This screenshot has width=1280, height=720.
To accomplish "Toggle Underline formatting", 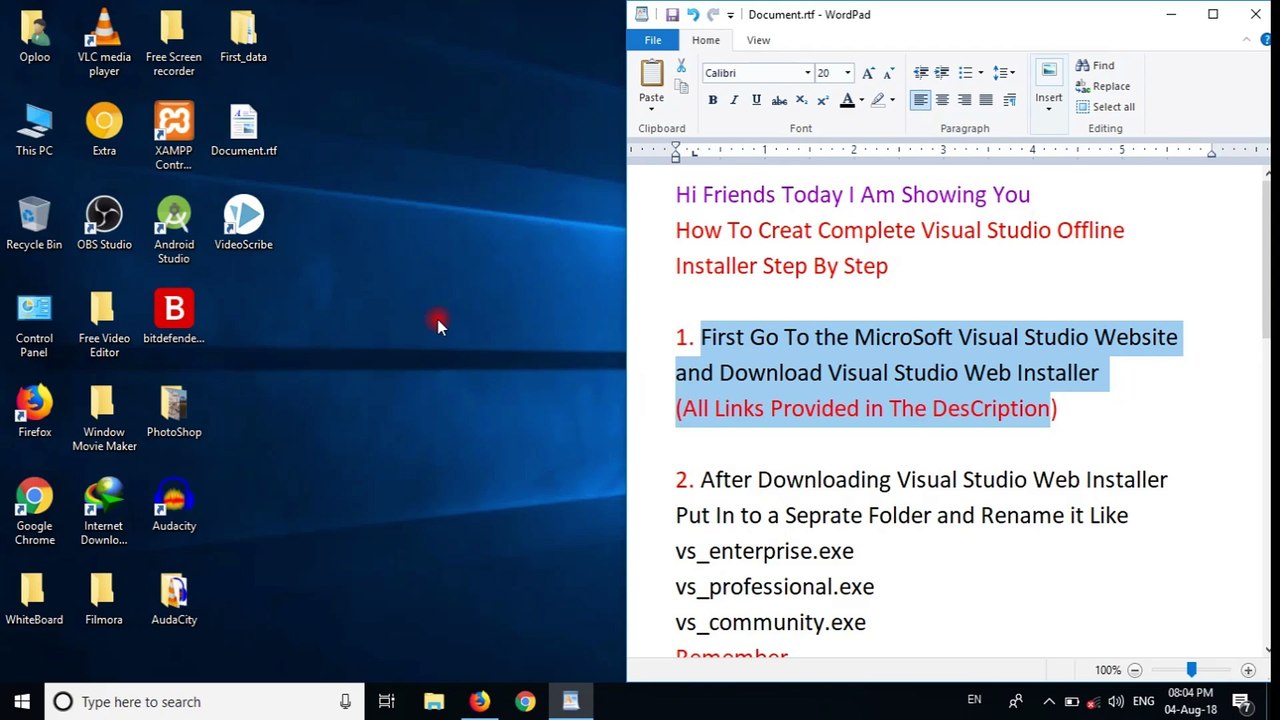I will (x=756, y=100).
